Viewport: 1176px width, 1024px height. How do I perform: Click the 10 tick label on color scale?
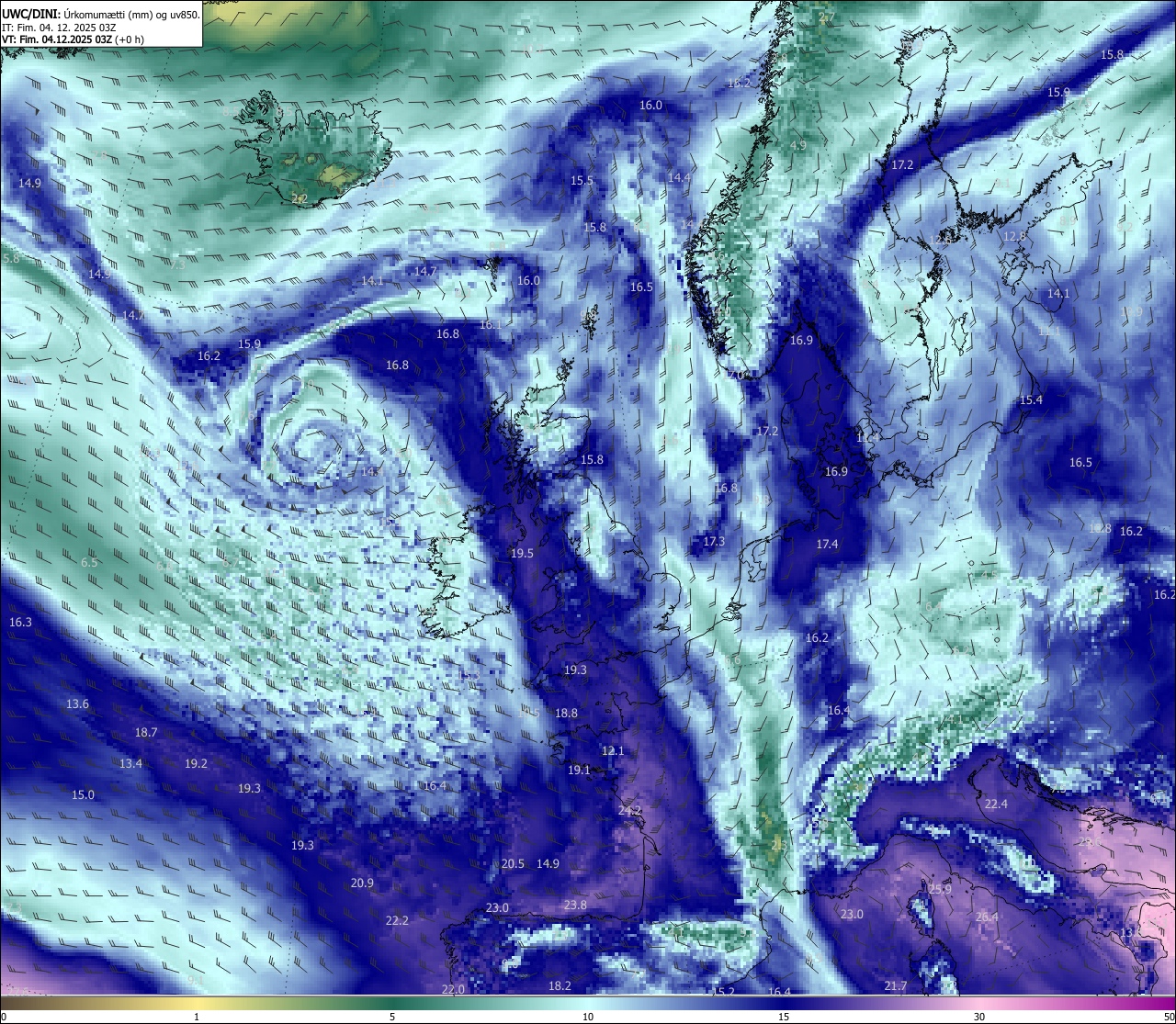click(x=588, y=1017)
